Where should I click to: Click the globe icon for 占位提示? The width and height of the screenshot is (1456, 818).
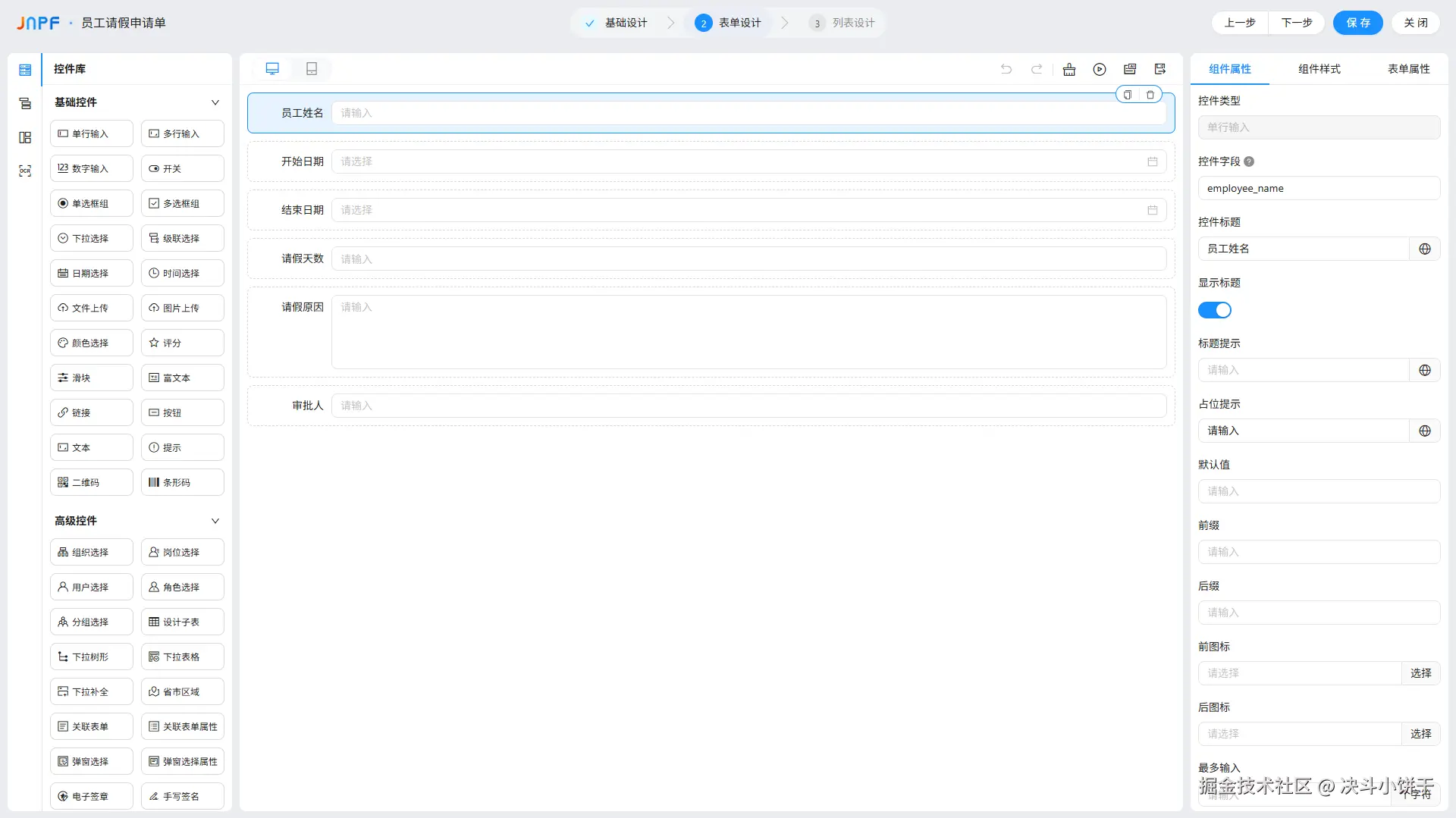[x=1425, y=431]
